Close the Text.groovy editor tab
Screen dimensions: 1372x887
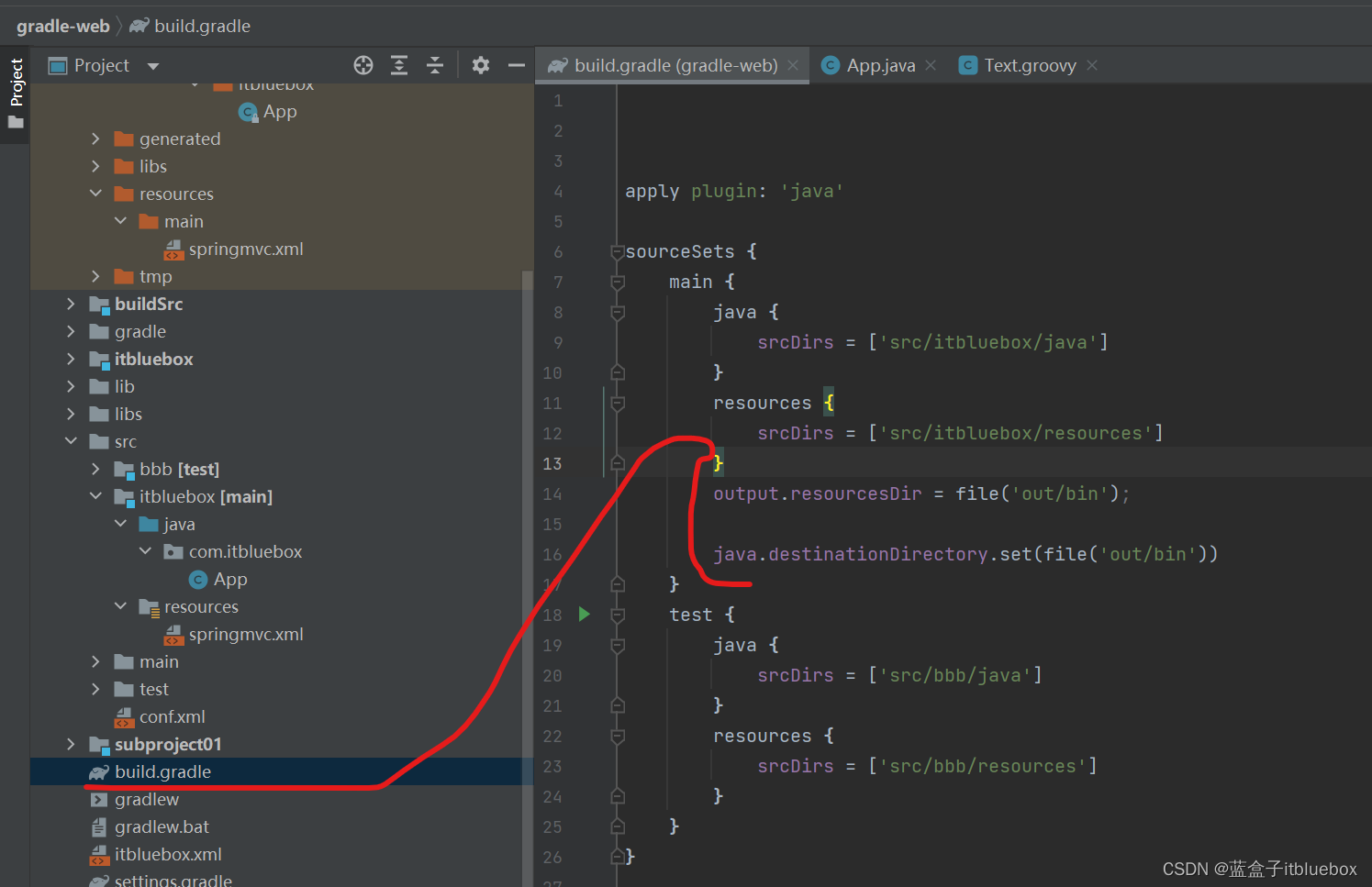[1092, 65]
